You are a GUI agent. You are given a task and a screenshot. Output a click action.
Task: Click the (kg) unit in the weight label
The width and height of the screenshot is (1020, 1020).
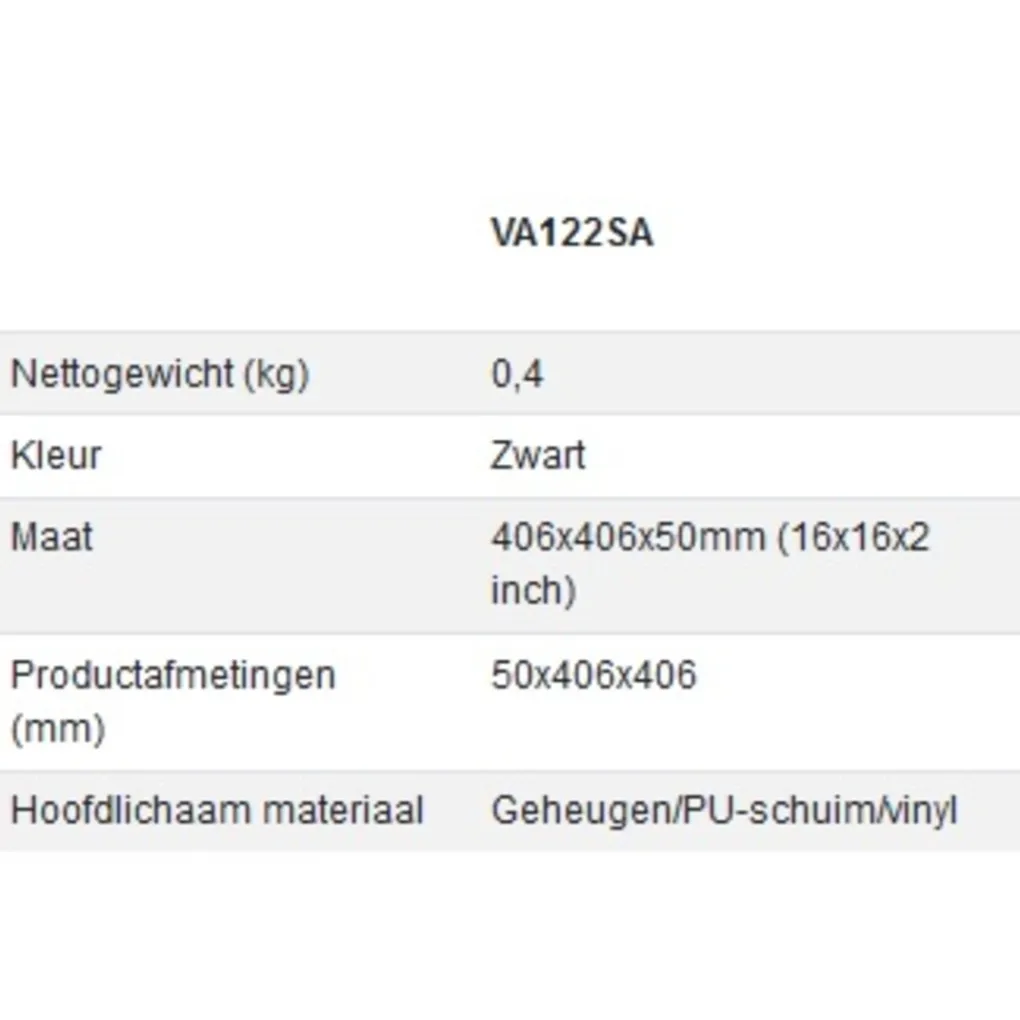click(x=277, y=374)
